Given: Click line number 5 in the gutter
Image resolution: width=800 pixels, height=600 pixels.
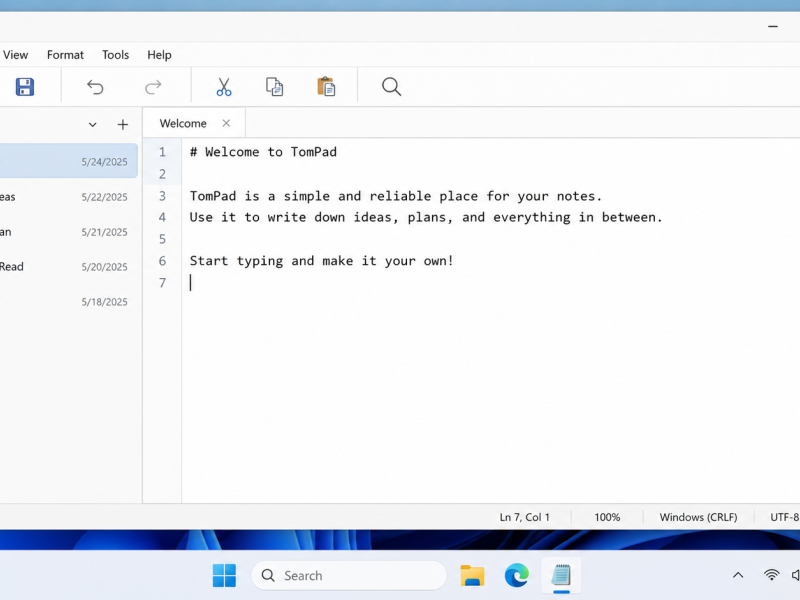Looking at the screenshot, I should tap(162, 239).
